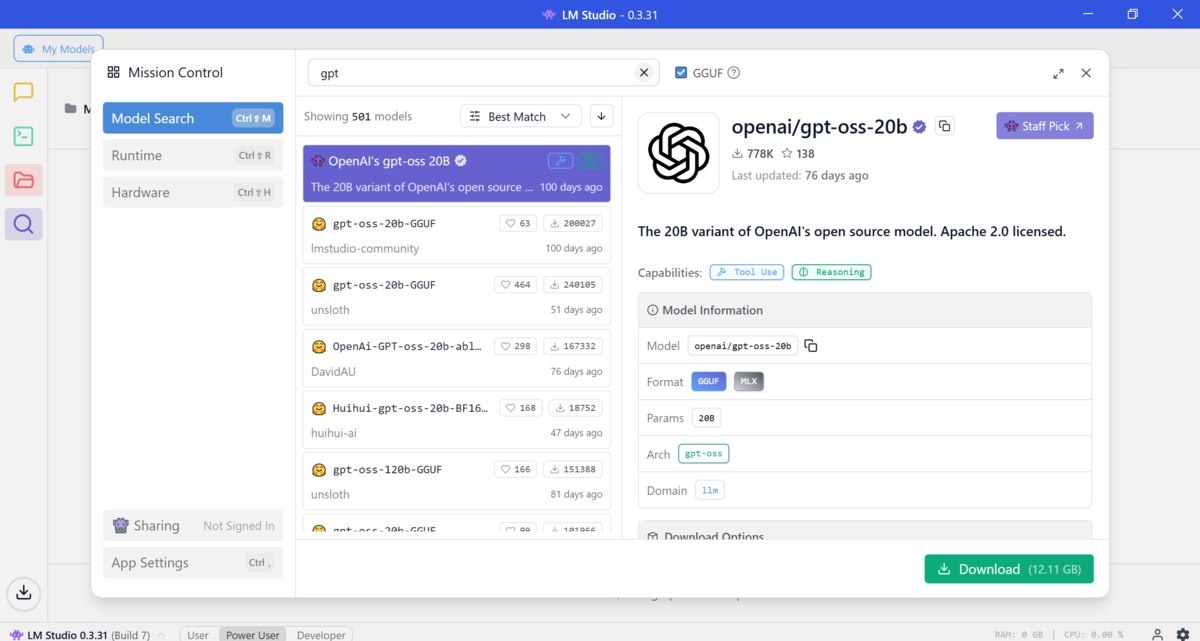This screenshot has width=1200, height=641.
Task: Collapse the Model Information section
Action: click(x=864, y=310)
